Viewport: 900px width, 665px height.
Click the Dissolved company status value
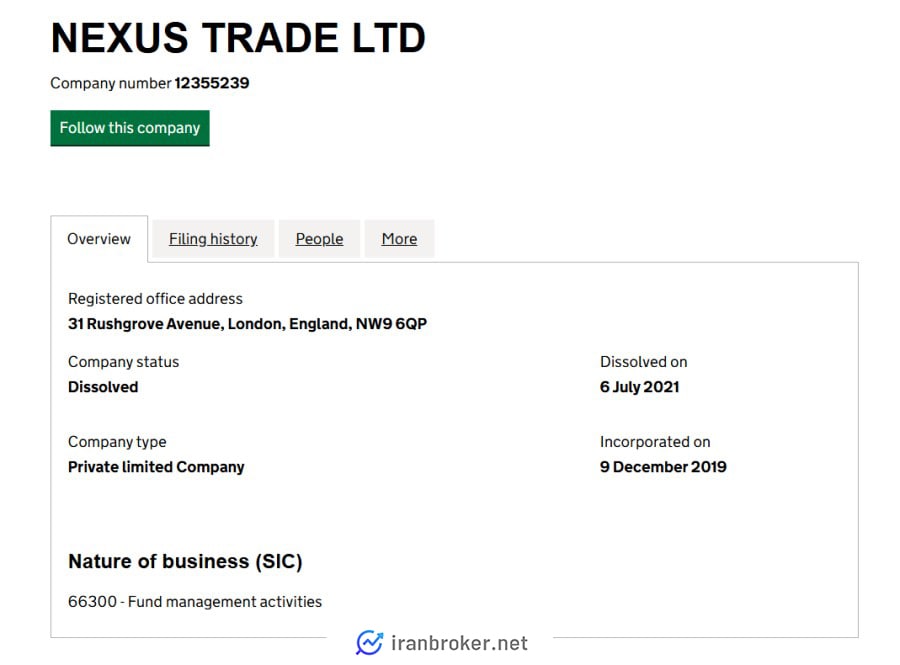click(x=103, y=387)
